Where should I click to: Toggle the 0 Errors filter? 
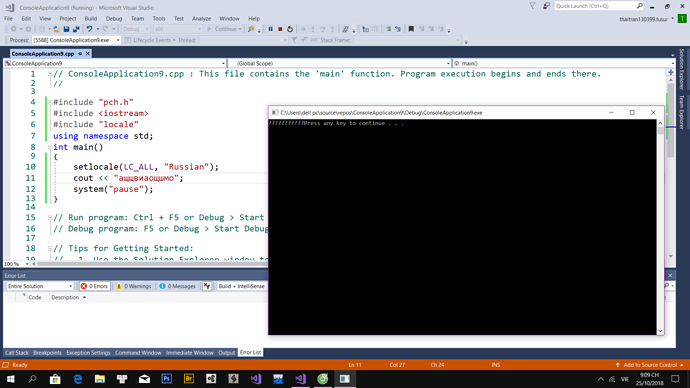(x=94, y=286)
